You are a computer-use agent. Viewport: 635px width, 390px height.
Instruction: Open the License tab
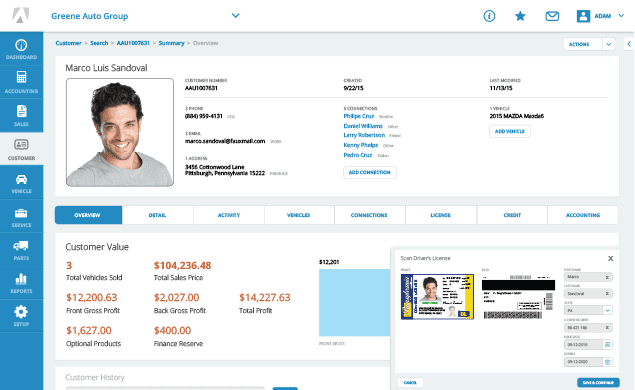click(441, 215)
